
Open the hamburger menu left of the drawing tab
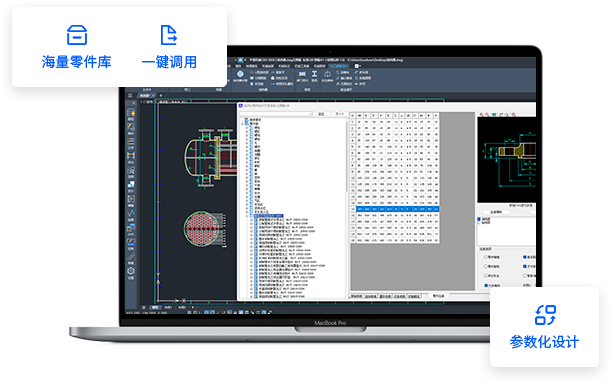click(x=130, y=96)
